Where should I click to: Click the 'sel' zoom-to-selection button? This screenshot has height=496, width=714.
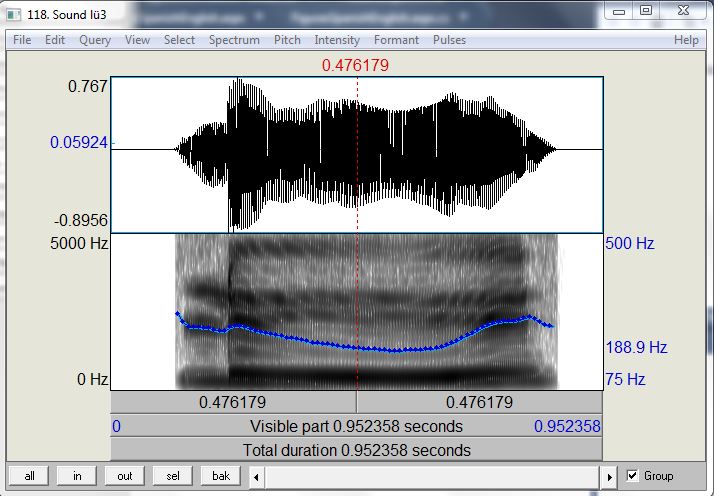point(173,476)
